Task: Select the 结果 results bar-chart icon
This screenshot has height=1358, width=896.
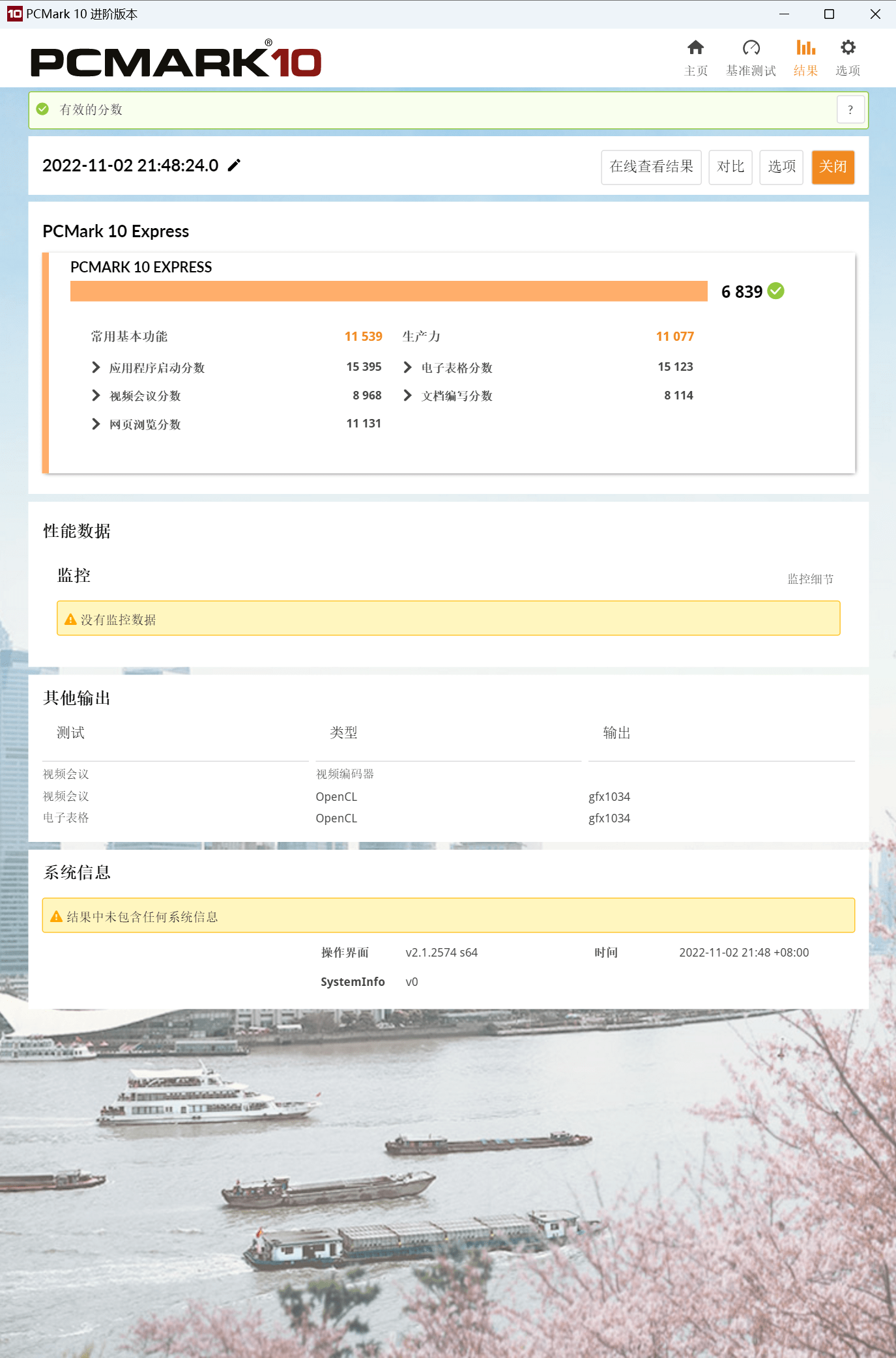Action: pyautogui.click(x=805, y=48)
